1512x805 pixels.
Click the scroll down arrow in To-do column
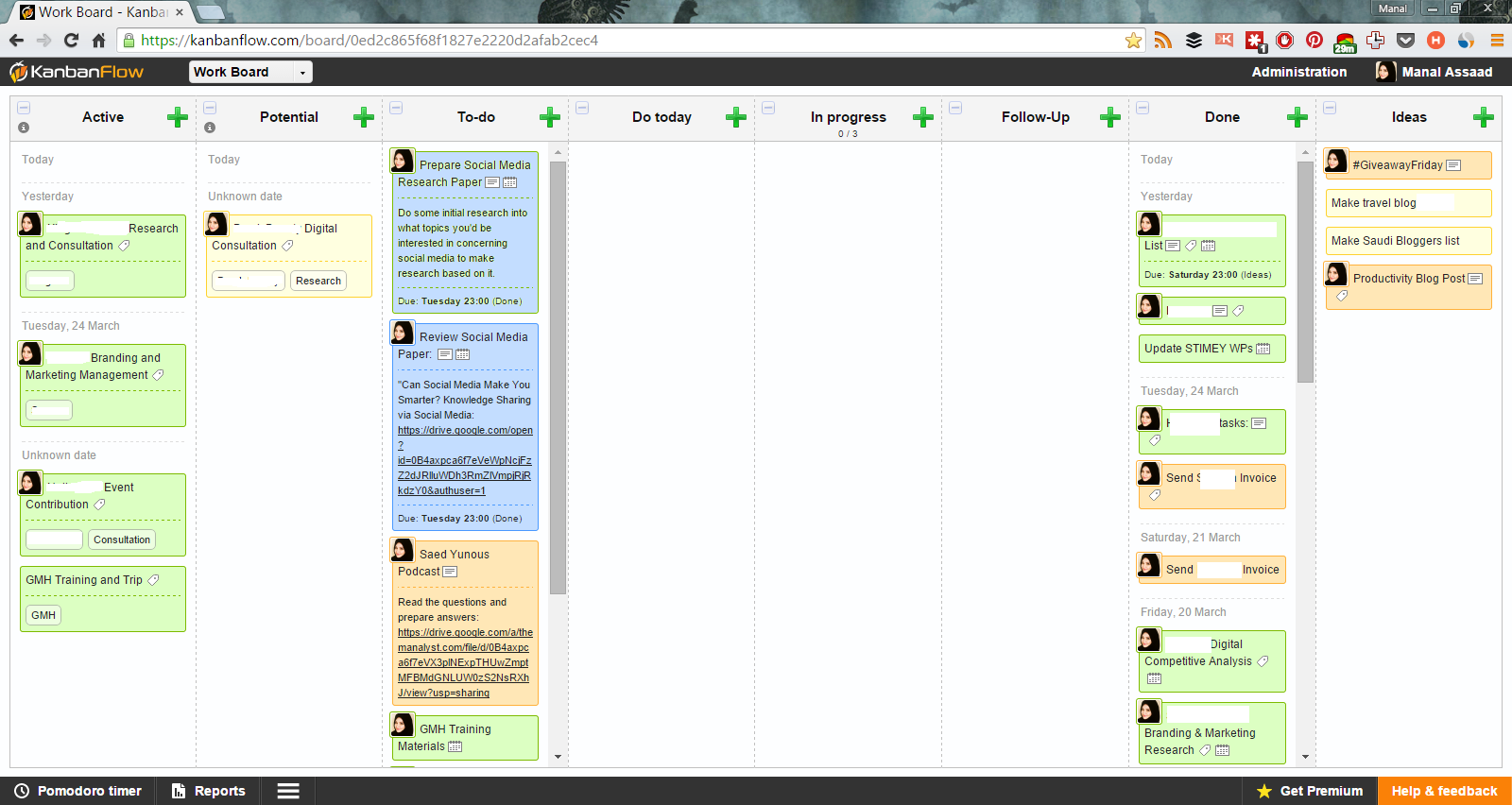558,756
